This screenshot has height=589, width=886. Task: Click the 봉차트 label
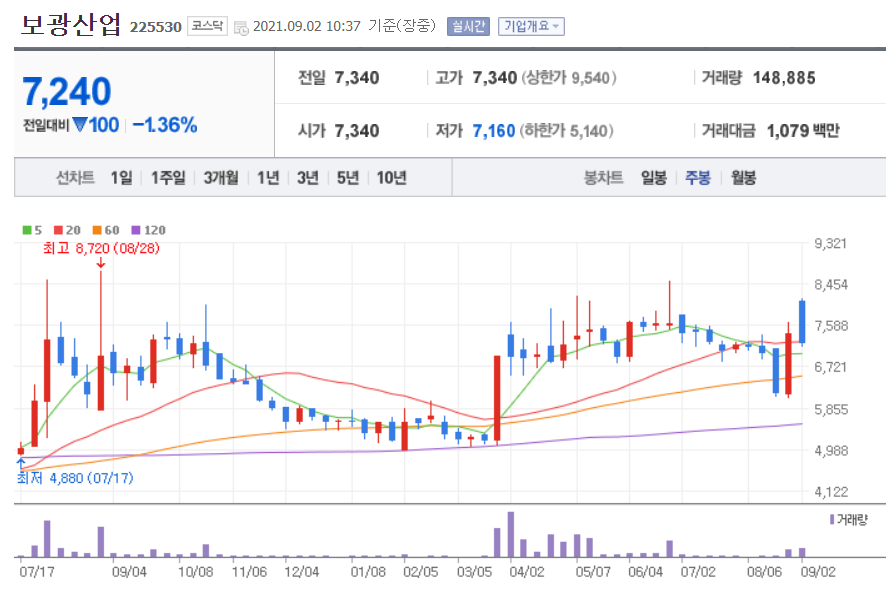(603, 178)
